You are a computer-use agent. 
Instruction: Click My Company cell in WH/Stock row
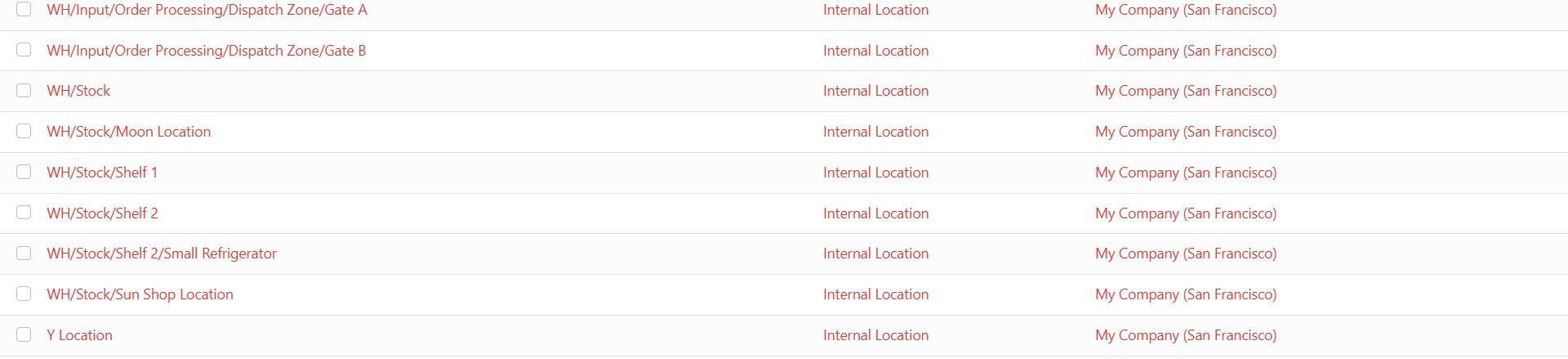pyautogui.click(x=1185, y=91)
